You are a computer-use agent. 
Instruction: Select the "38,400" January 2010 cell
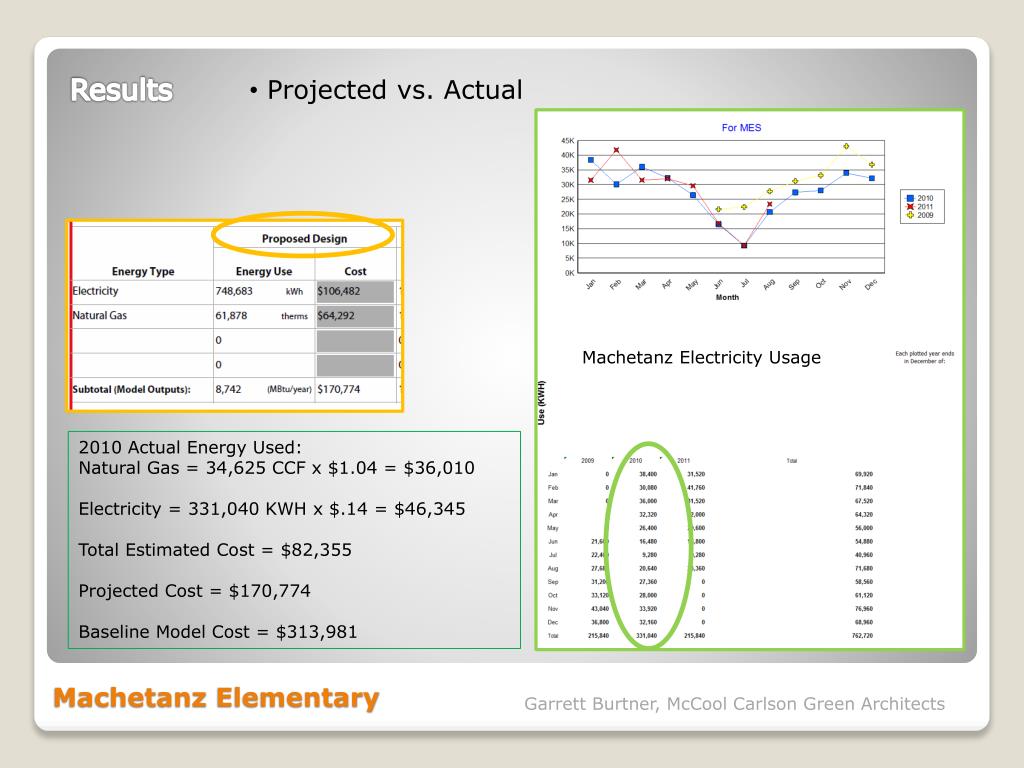(648, 475)
